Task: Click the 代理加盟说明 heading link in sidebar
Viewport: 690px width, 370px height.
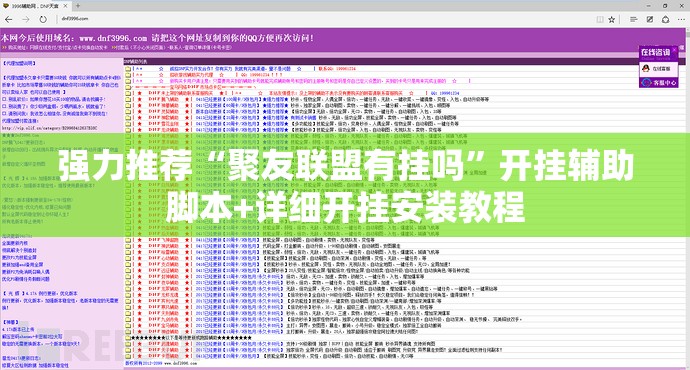Action: [x=20, y=63]
